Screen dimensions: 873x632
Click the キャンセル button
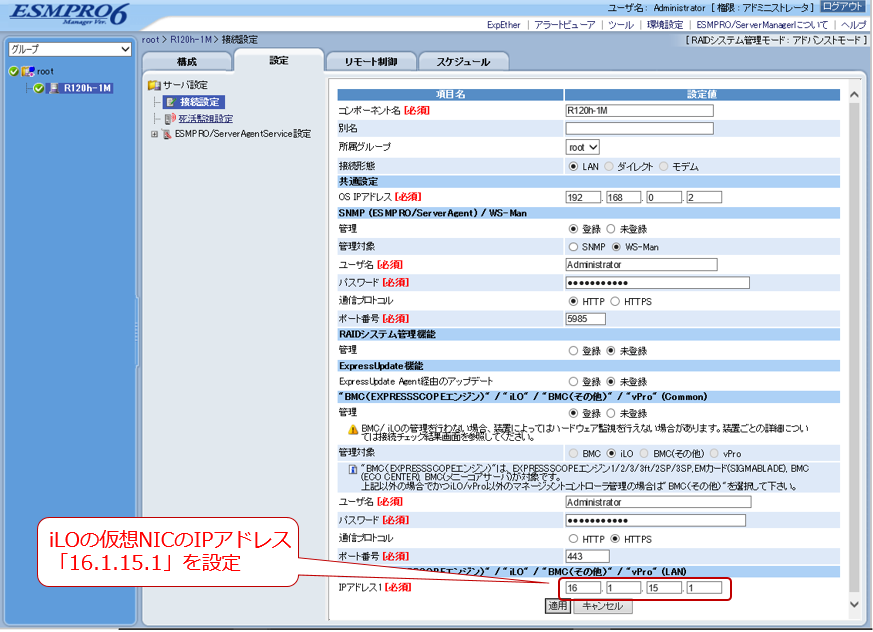(602, 606)
